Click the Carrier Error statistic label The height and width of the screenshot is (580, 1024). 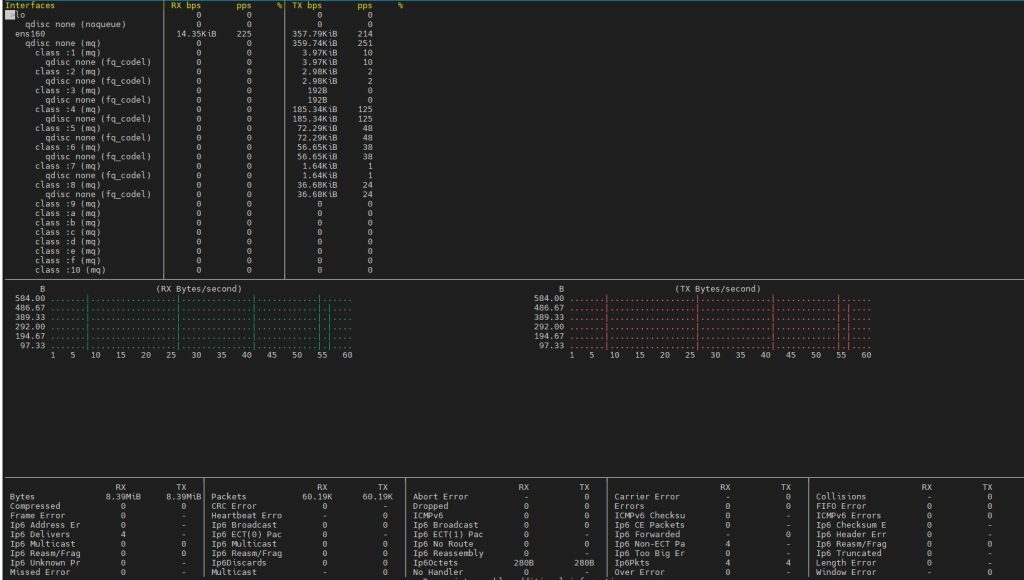tap(647, 497)
